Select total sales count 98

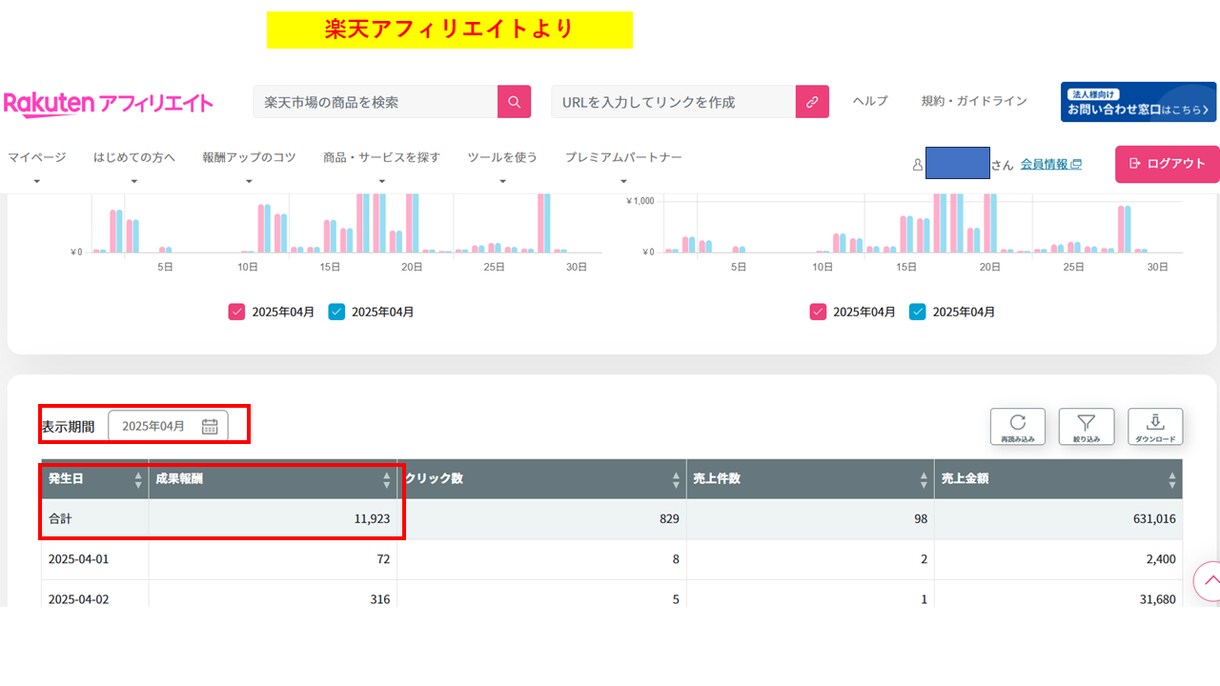(920, 519)
